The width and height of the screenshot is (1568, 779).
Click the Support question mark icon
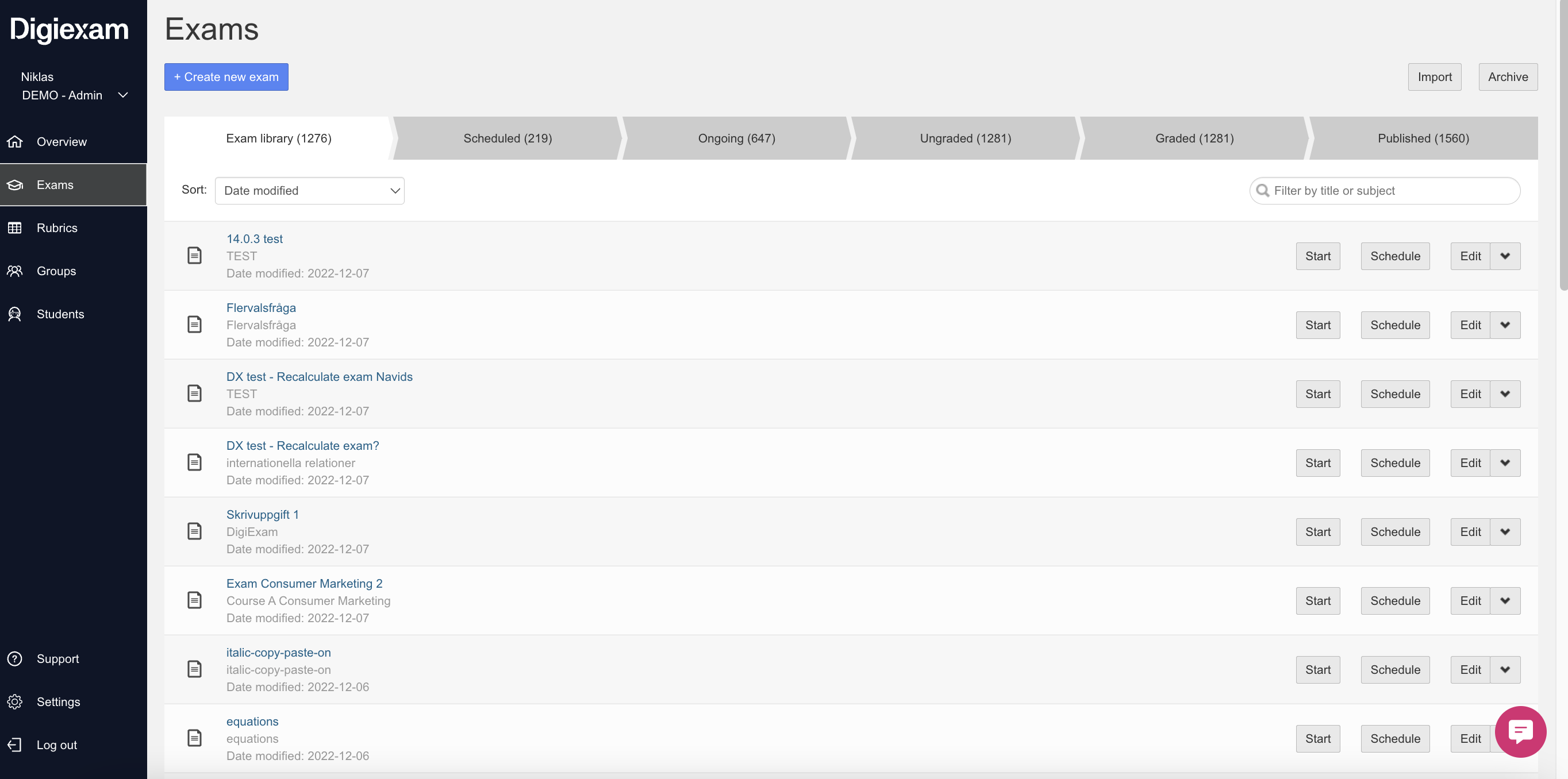pyautogui.click(x=15, y=658)
